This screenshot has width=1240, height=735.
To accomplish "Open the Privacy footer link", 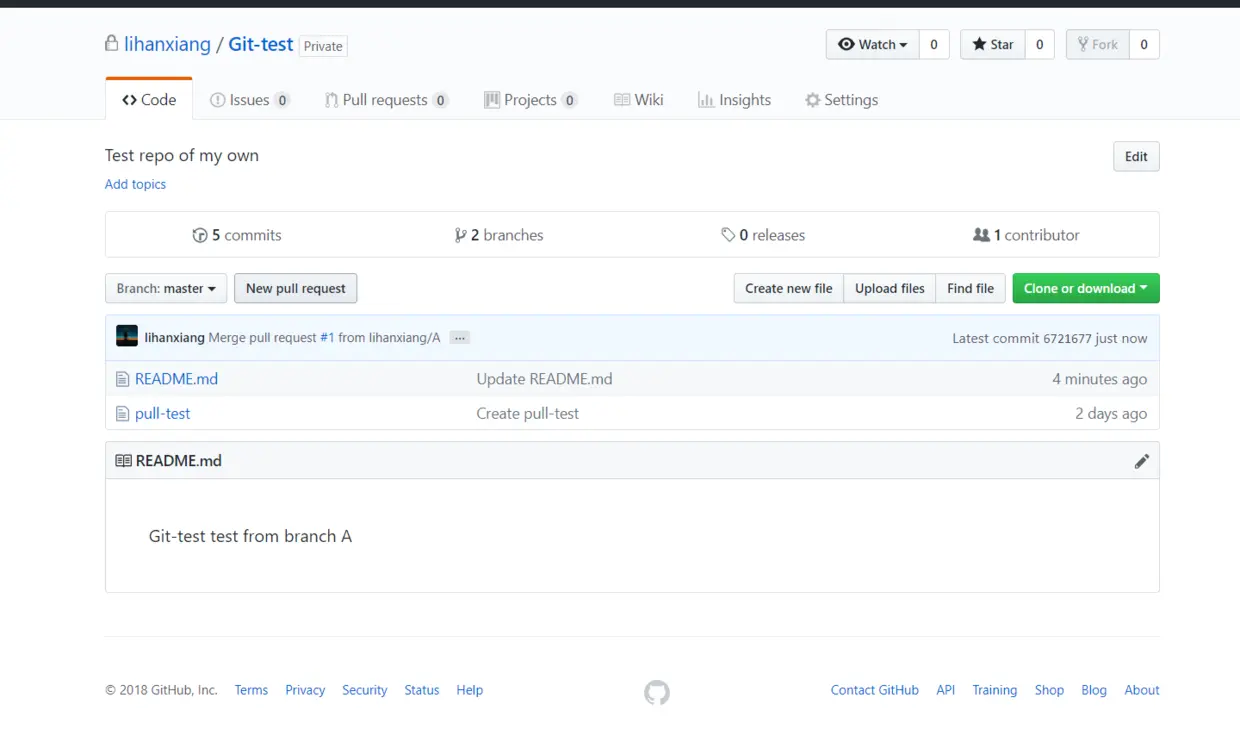I will [305, 690].
